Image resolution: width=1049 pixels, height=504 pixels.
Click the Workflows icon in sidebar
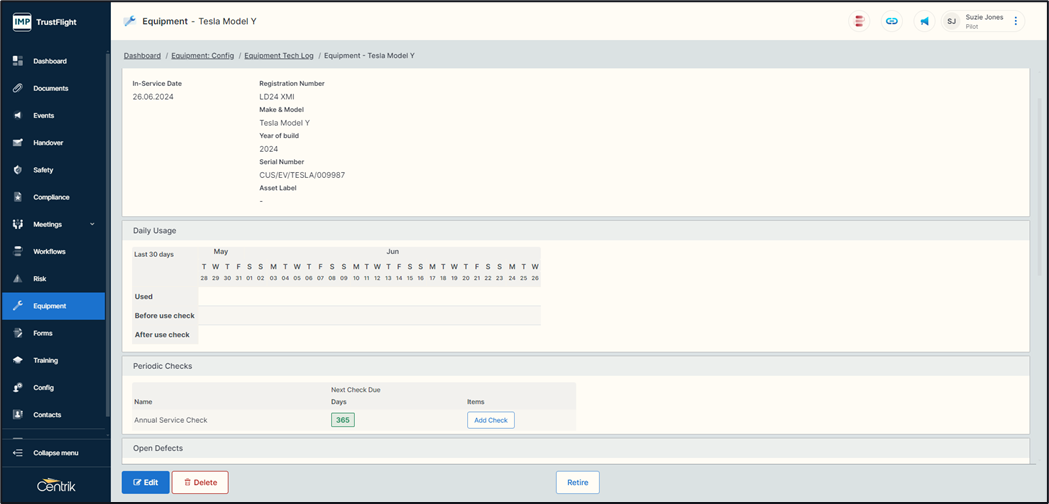(18, 252)
